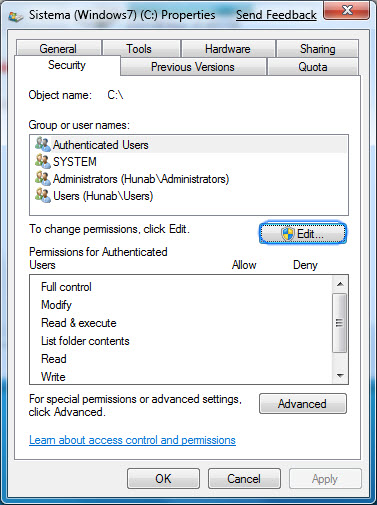This screenshot has width=377, height=505.
Task: Click the Deny column header
Action: pyautogui.click(x=305, y=265)
